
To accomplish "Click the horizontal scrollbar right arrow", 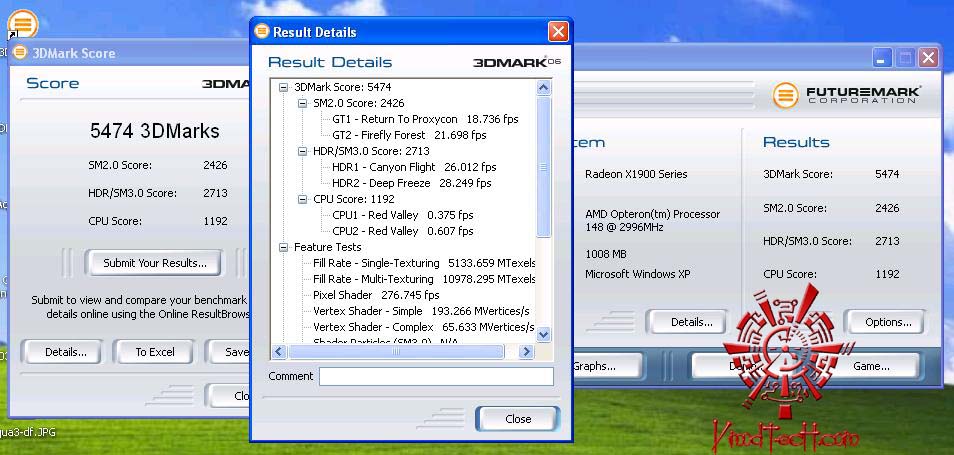I will [526, 352].
